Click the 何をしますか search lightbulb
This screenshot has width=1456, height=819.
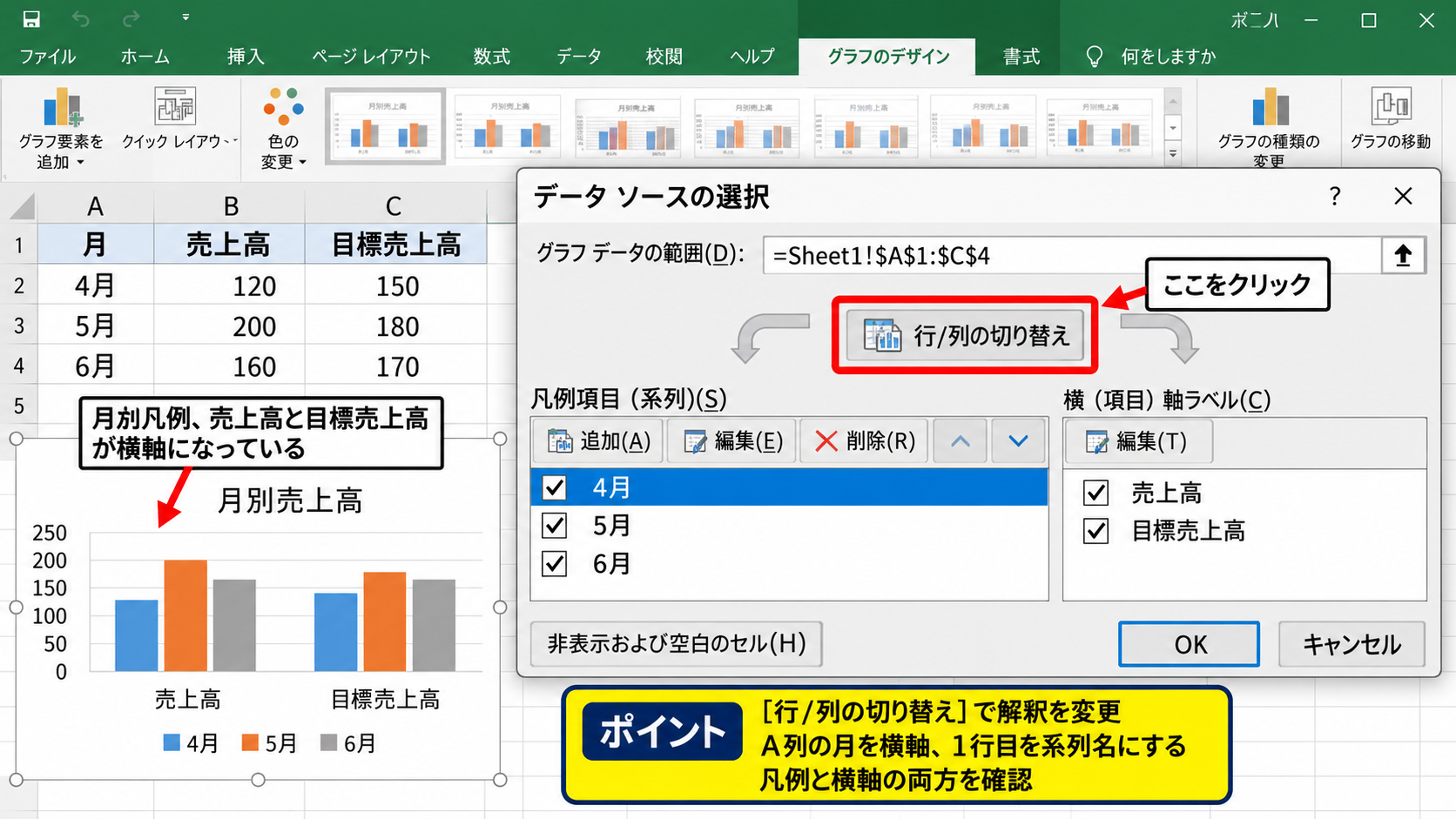[1095, 57]
